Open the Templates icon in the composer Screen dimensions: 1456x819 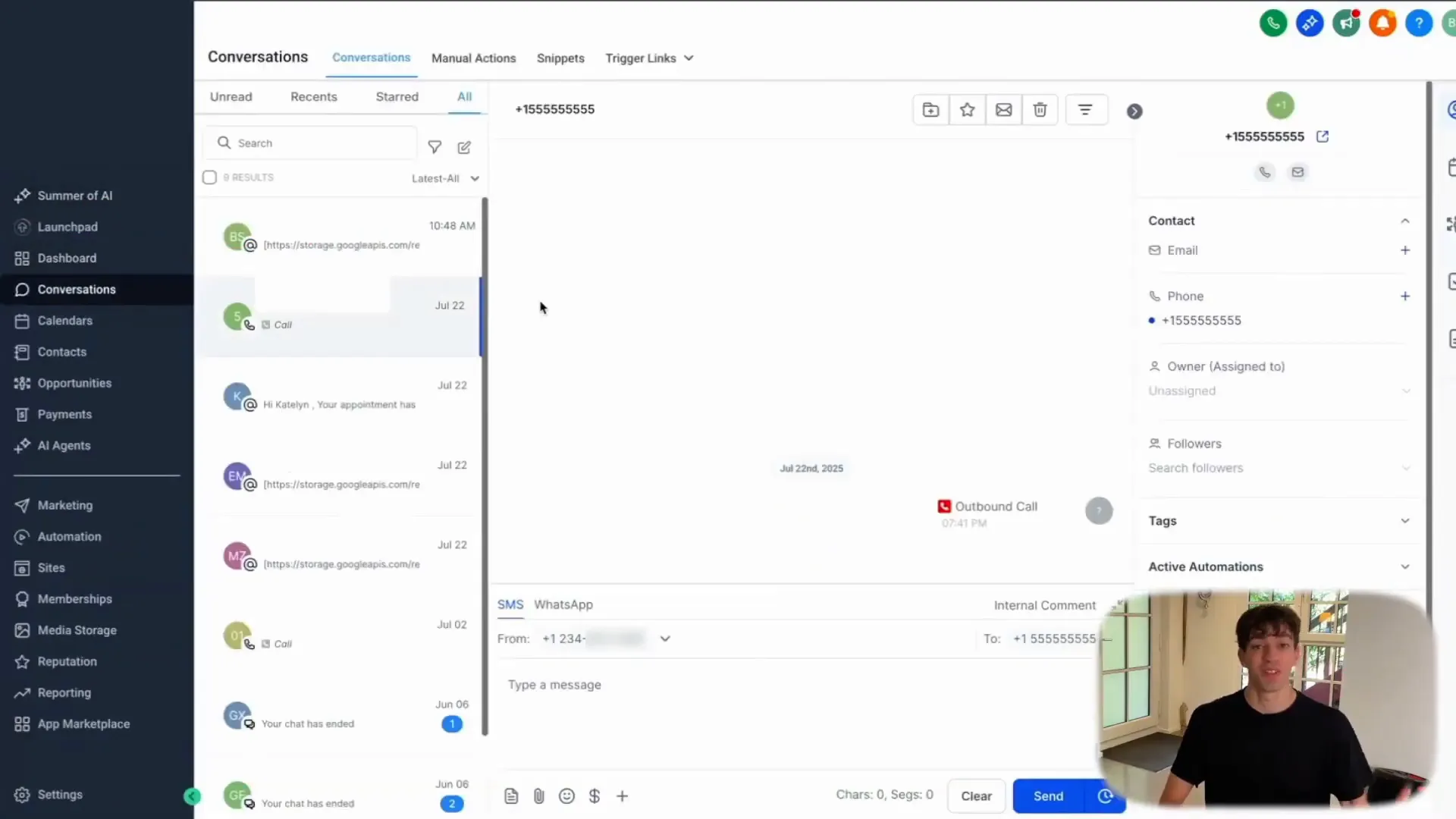[510, 795]
